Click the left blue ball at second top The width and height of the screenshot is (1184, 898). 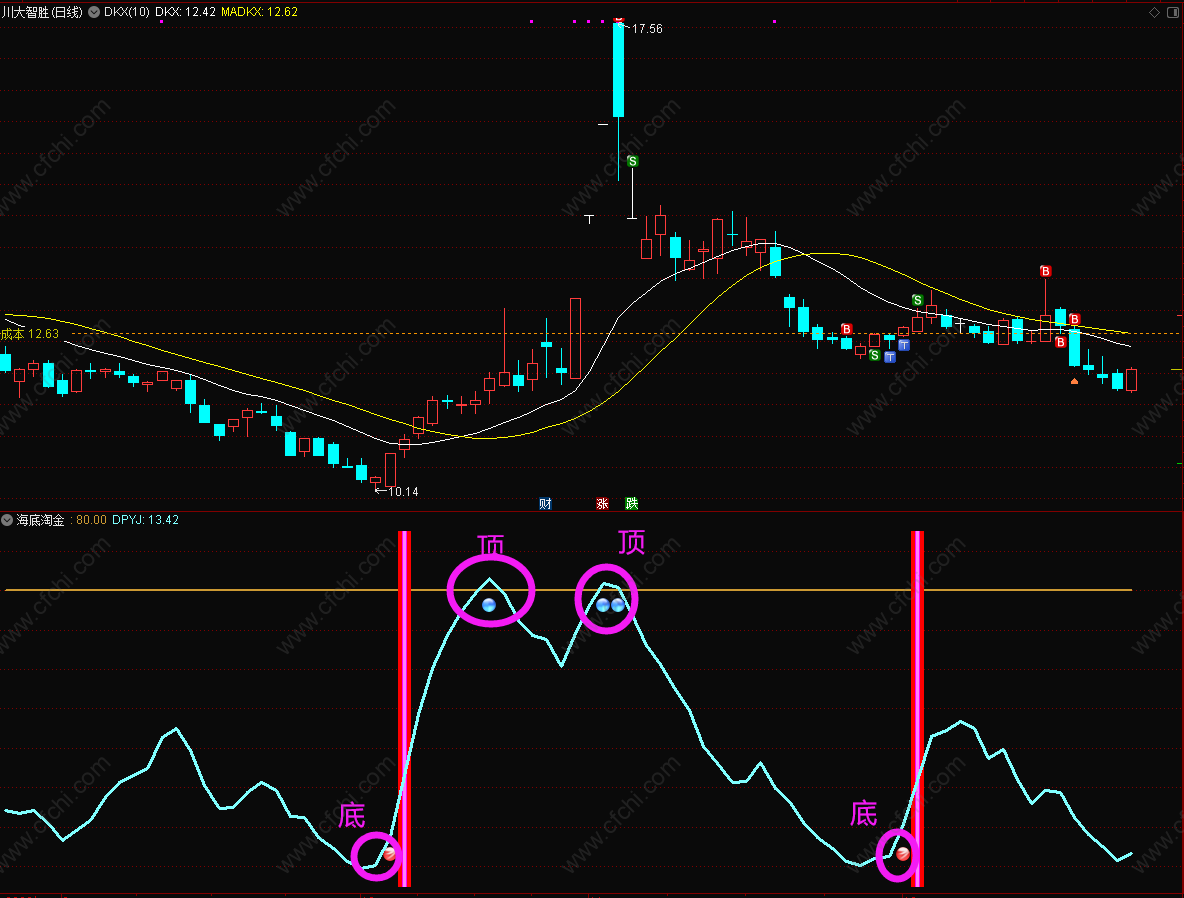tap(603, 605)
